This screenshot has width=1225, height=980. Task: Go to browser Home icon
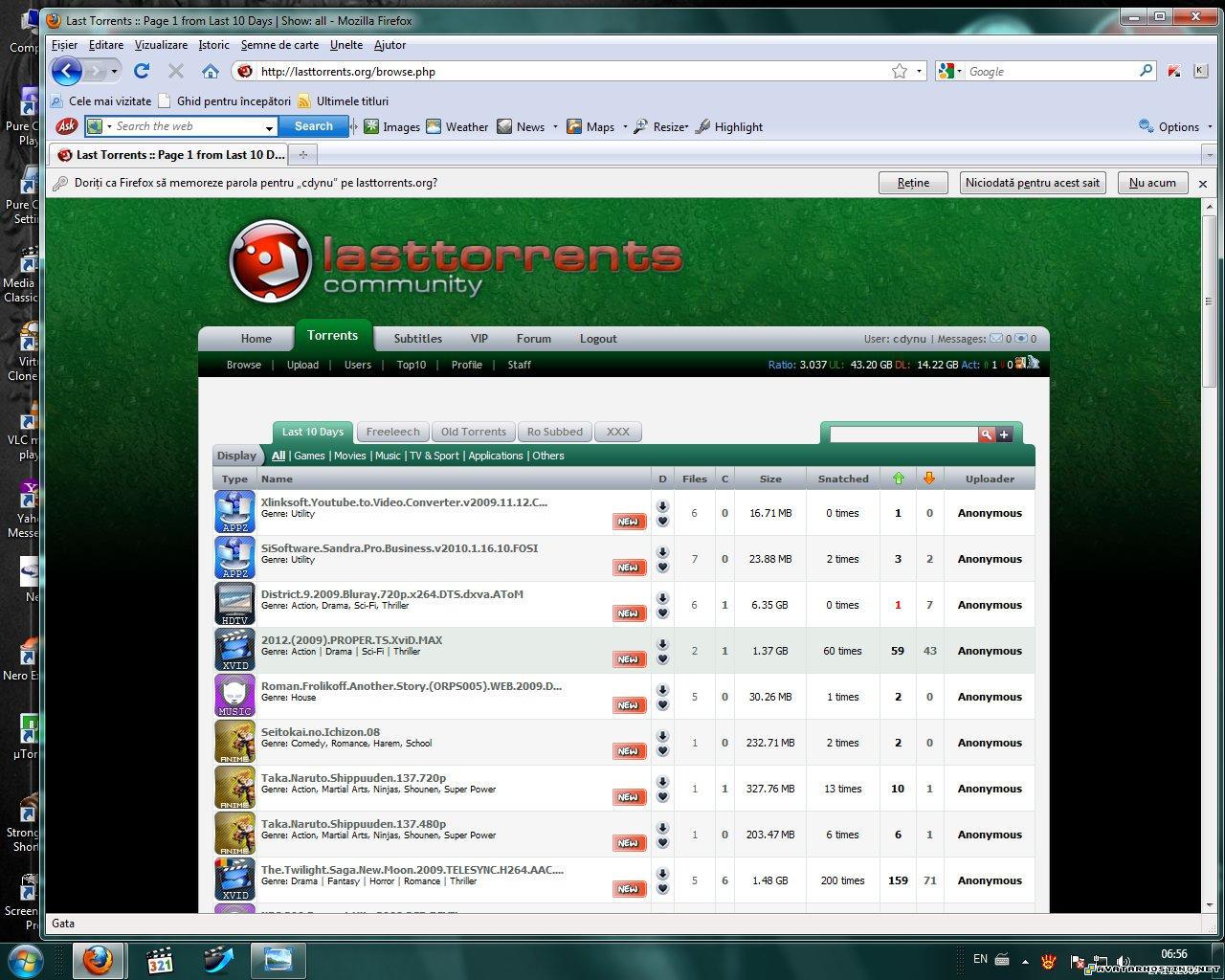[x=211, y=71]
